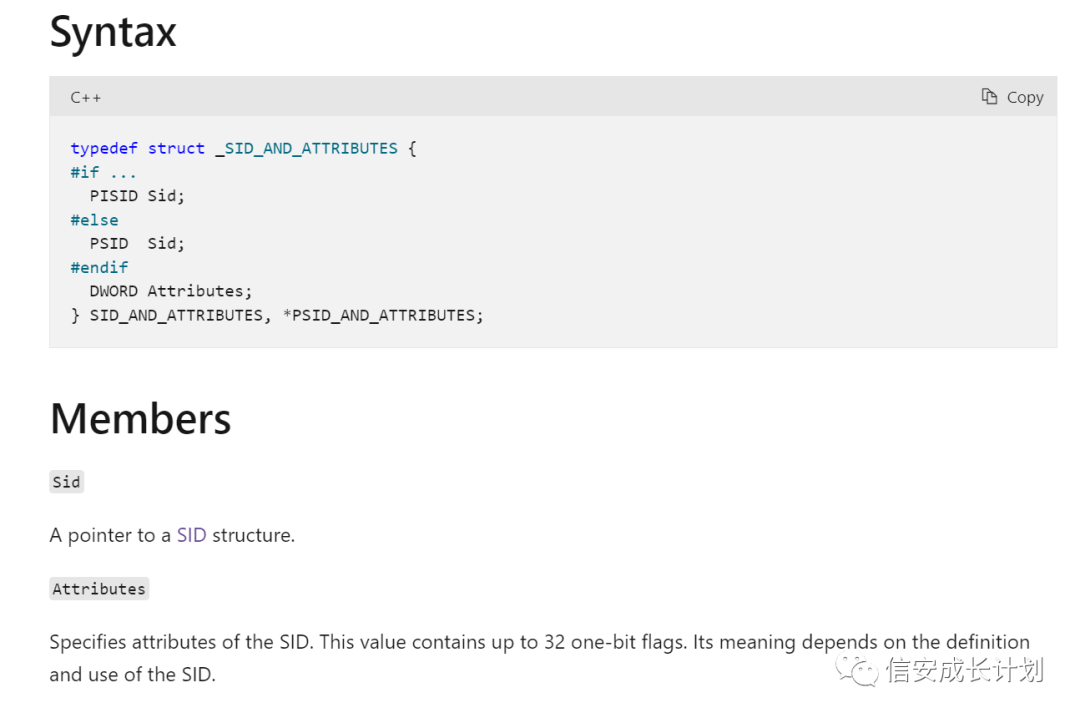Click the #else directive in code
1080x718 pixels.
click(94, 220)
